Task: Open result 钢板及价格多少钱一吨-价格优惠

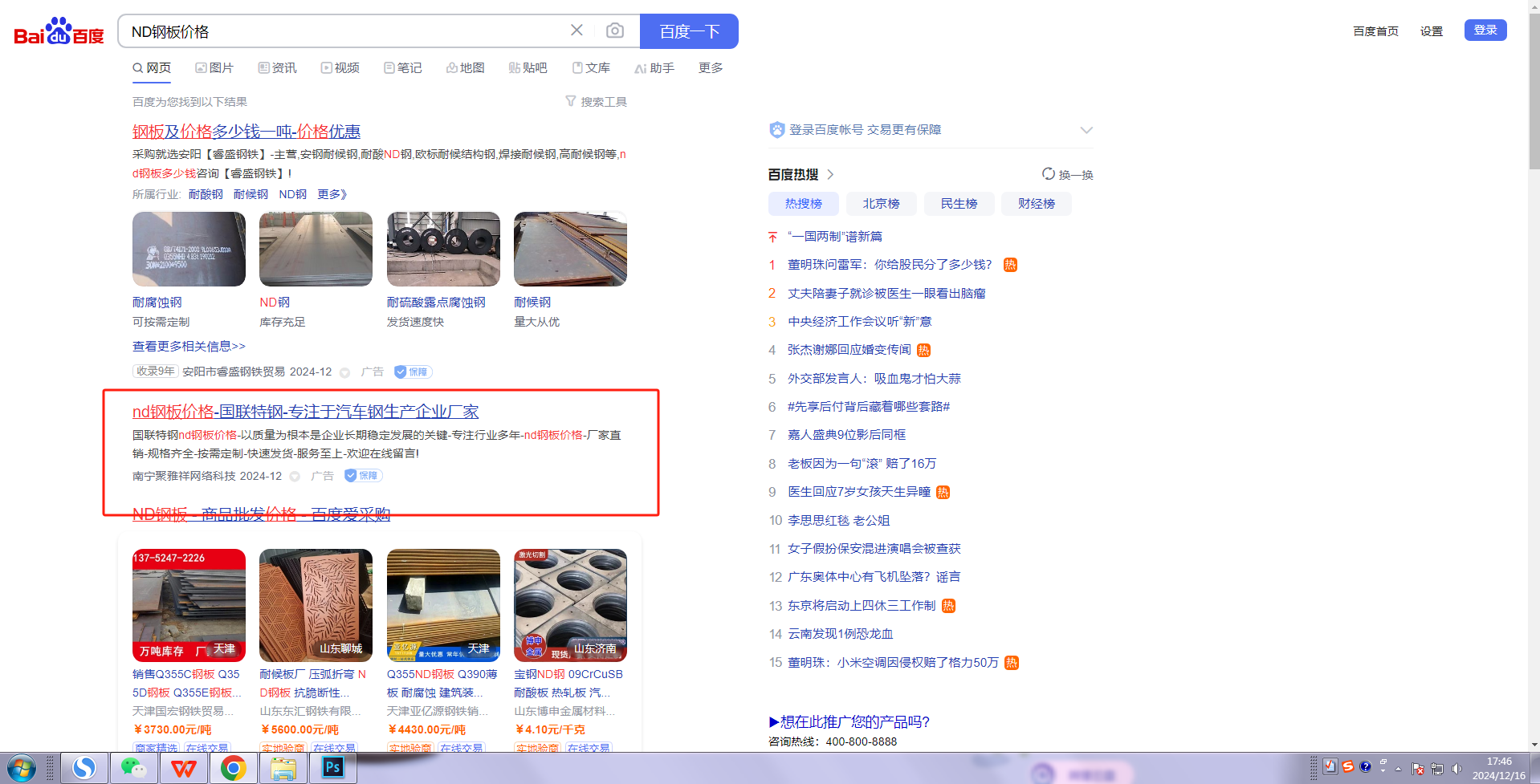Action: tap(246, 132)
